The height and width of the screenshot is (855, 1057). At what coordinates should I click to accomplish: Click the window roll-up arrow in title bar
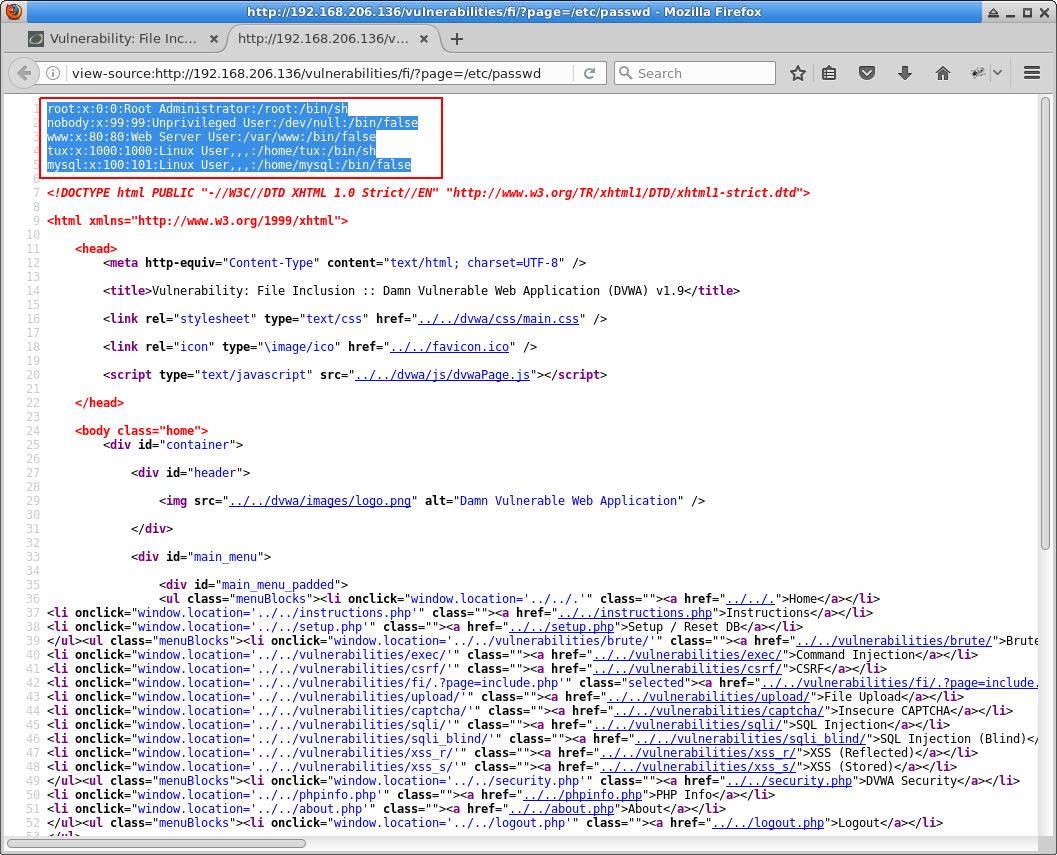coord(994,12)
